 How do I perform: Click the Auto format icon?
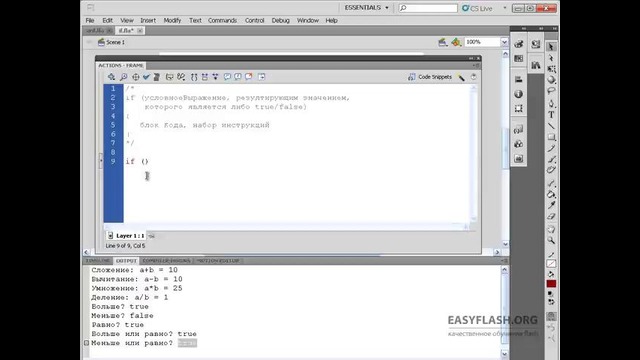(x=156, y=77)
